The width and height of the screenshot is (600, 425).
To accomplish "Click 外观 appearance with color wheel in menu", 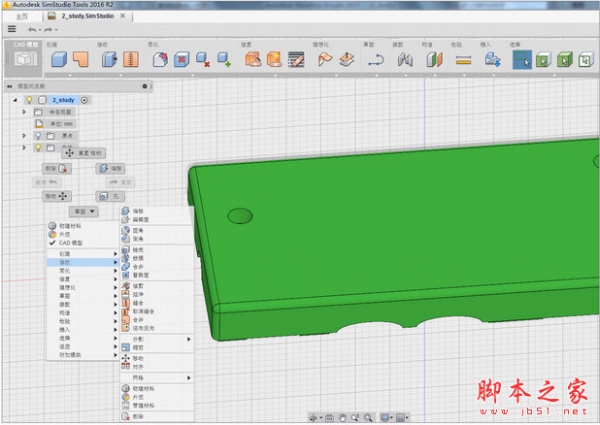I will pos(65,234).
